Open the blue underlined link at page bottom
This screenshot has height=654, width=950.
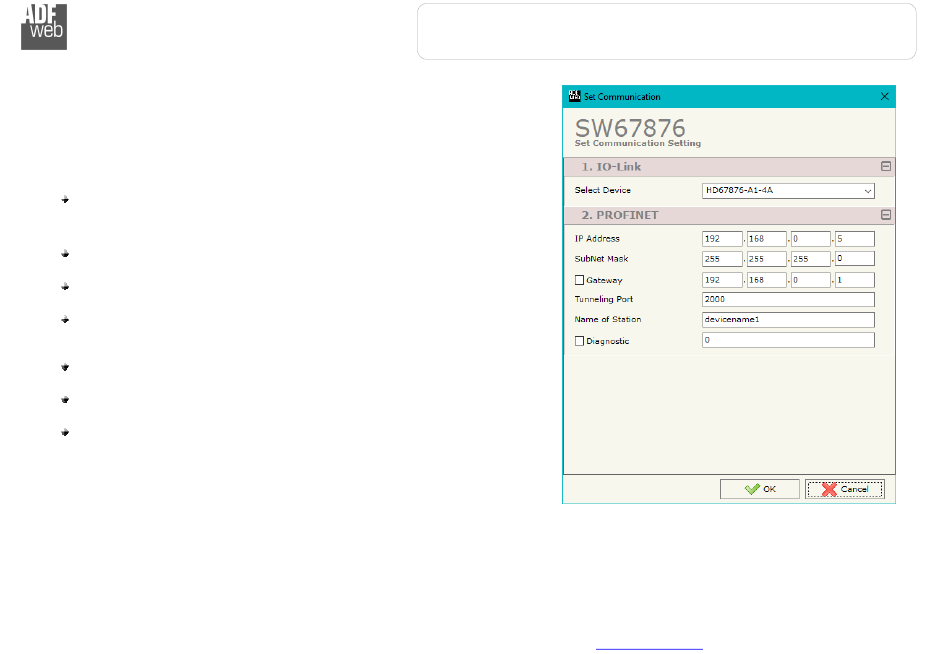(x=649, y=647)
